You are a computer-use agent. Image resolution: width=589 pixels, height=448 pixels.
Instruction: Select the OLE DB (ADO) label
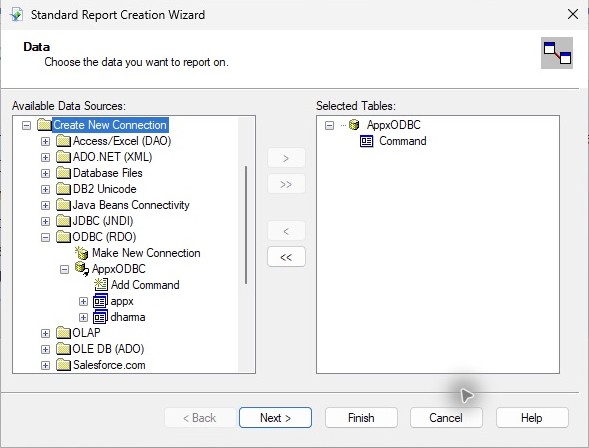click(108, 349)
